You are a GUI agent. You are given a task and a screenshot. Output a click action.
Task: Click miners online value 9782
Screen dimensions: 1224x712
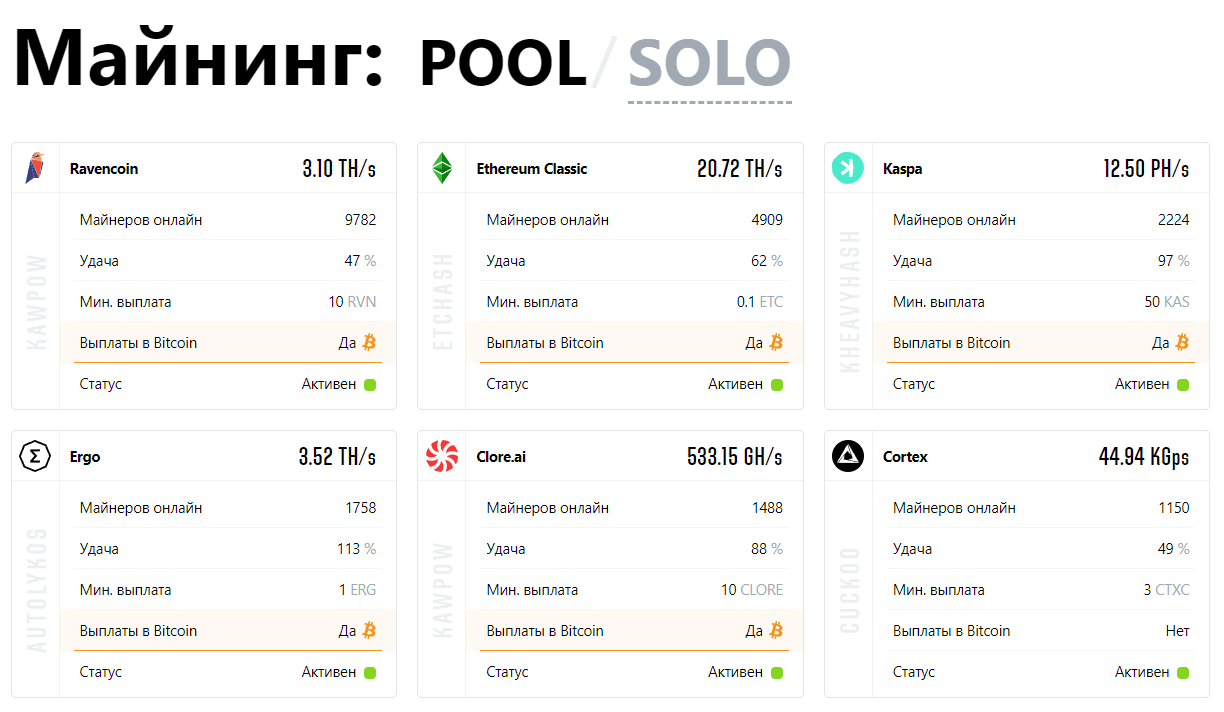(360, 220)
